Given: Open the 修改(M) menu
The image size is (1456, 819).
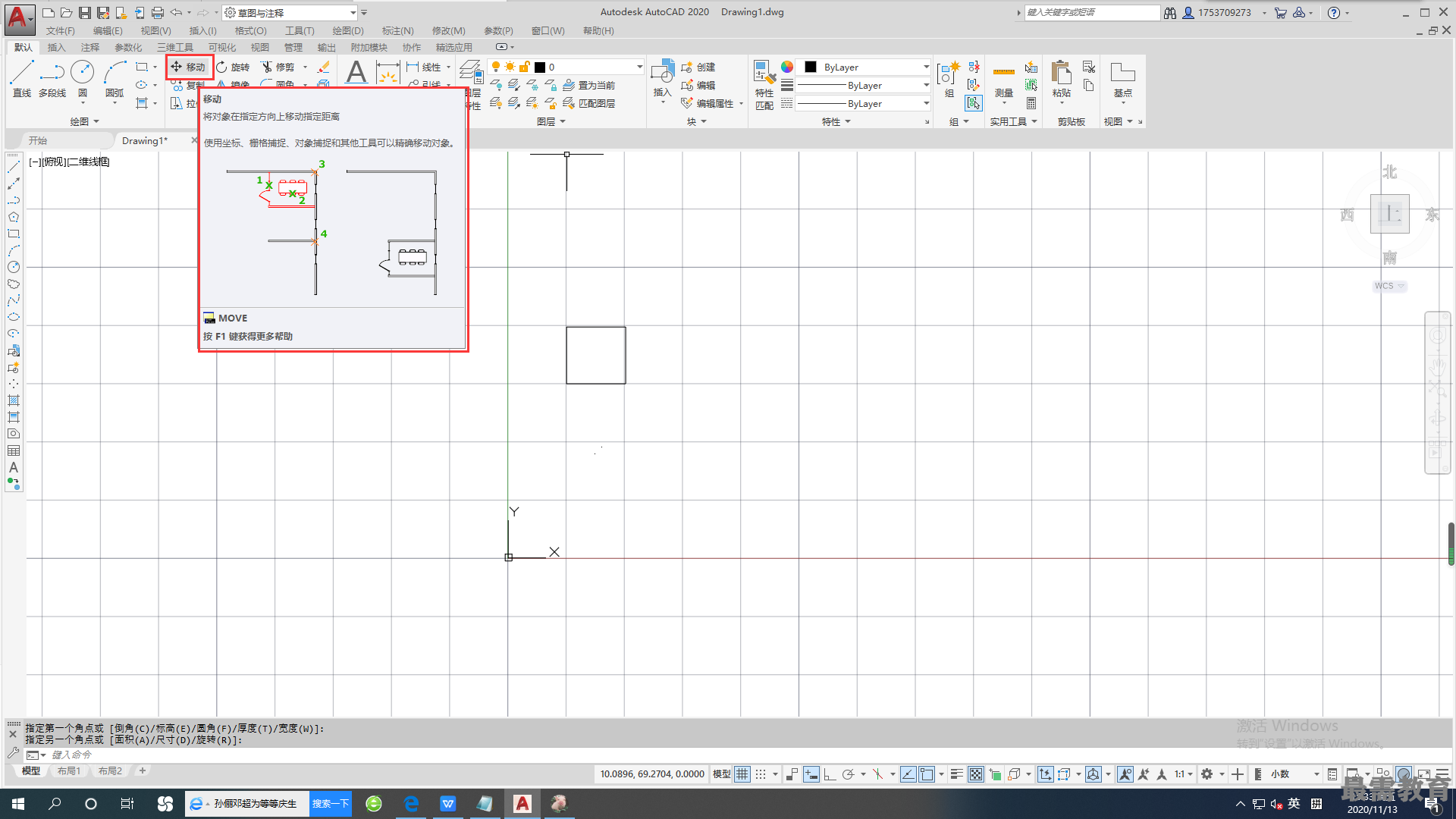Looking at the screenshot, I should pos(448,30).
